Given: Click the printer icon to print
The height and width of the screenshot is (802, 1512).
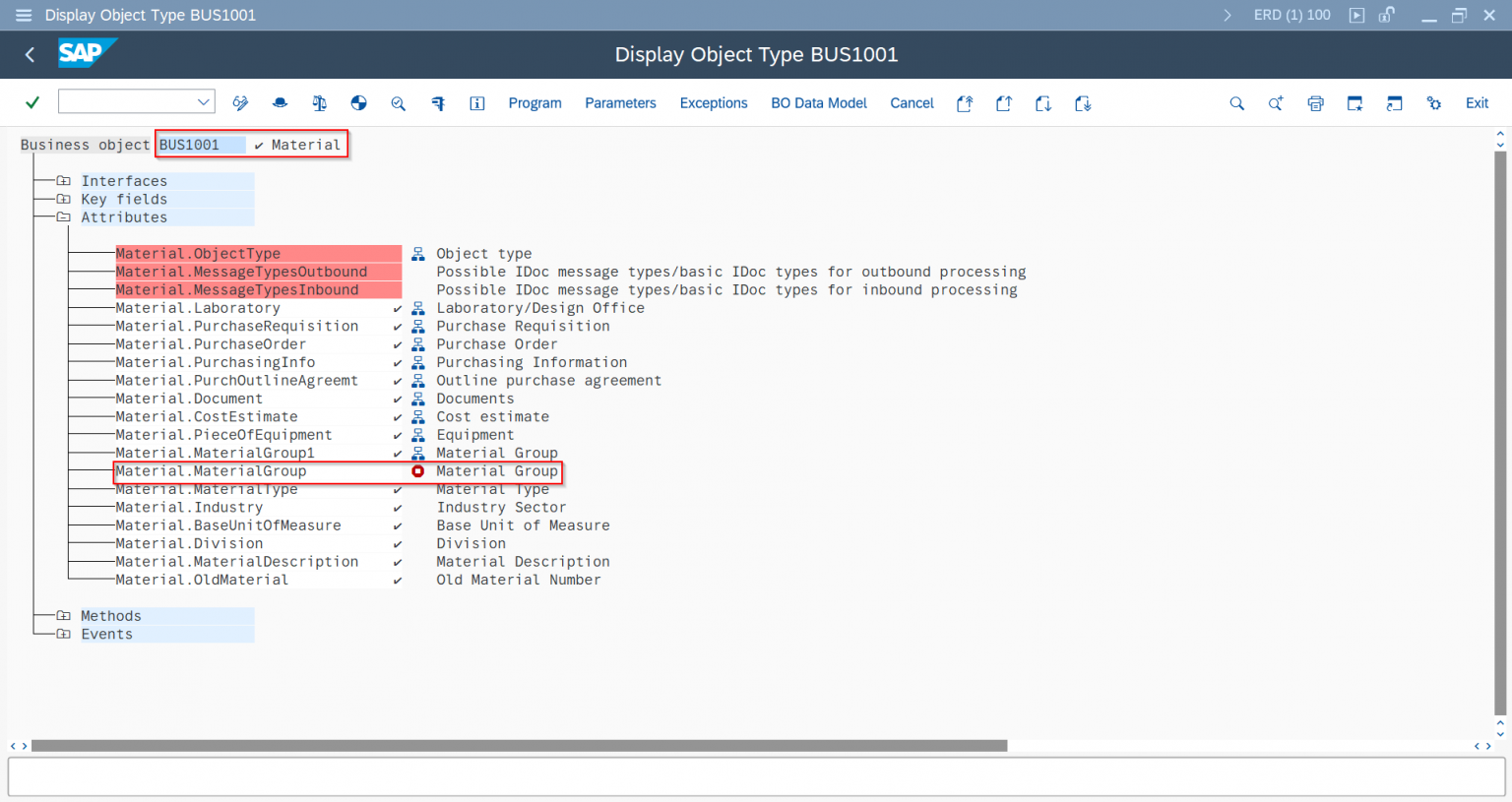Looking at the screenshot, I should click(x=1315, y=103).
